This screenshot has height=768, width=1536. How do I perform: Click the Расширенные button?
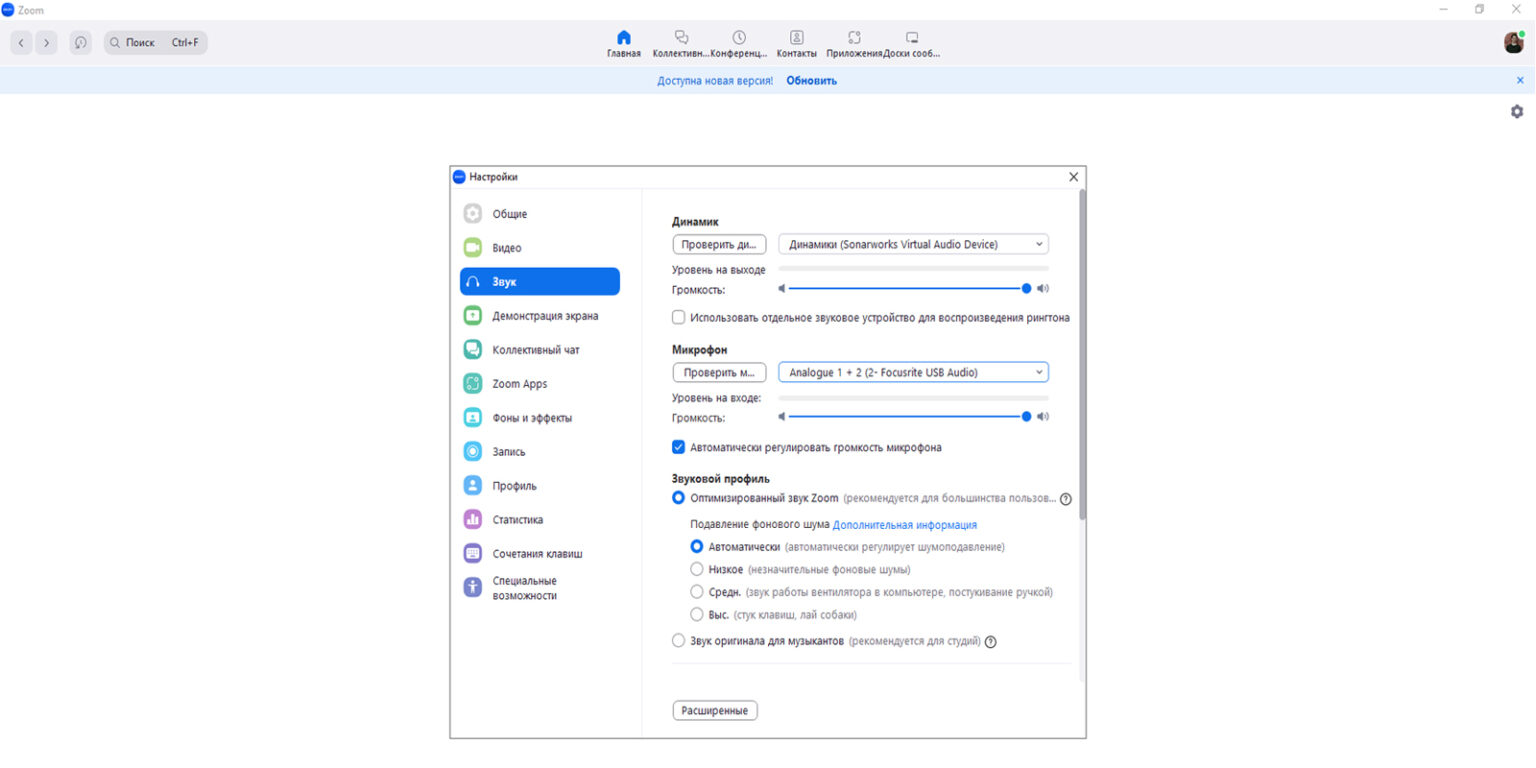(714, 711)
